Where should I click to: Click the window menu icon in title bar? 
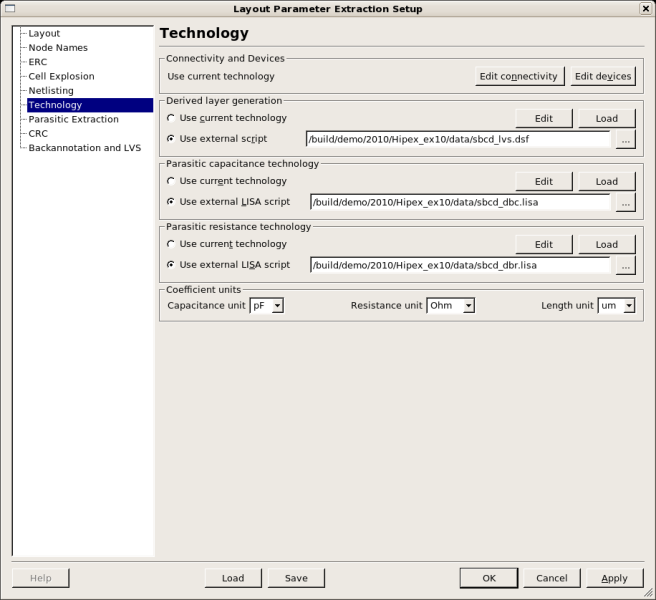[x=10, y=9]
